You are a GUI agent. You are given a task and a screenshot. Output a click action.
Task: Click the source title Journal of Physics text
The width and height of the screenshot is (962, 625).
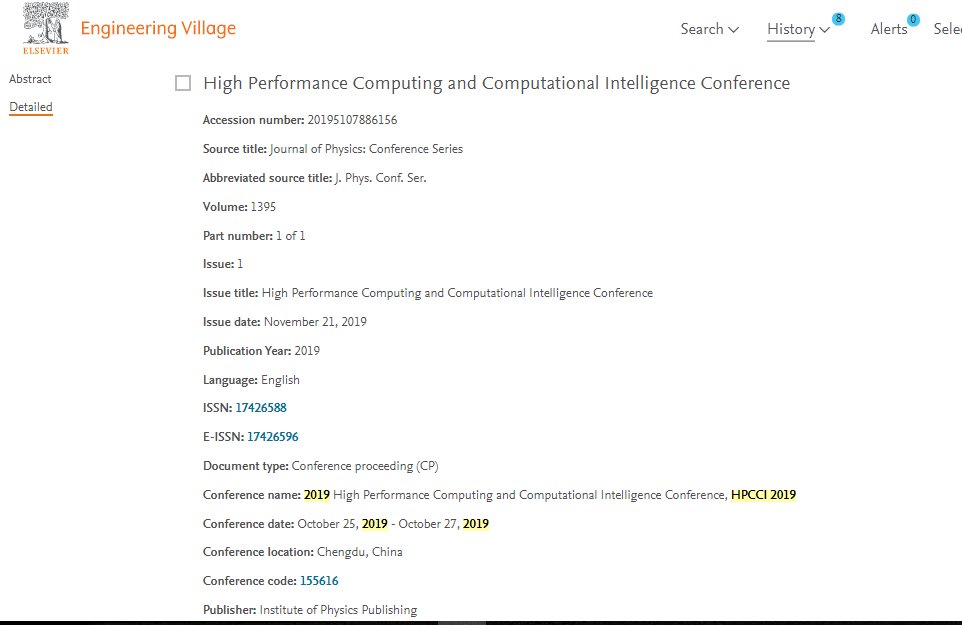coord(366,149)
